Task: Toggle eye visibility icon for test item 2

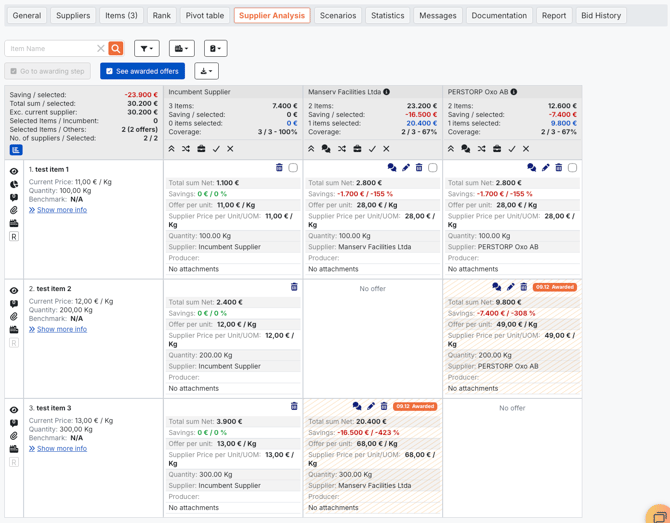Action: click(14, 291)
